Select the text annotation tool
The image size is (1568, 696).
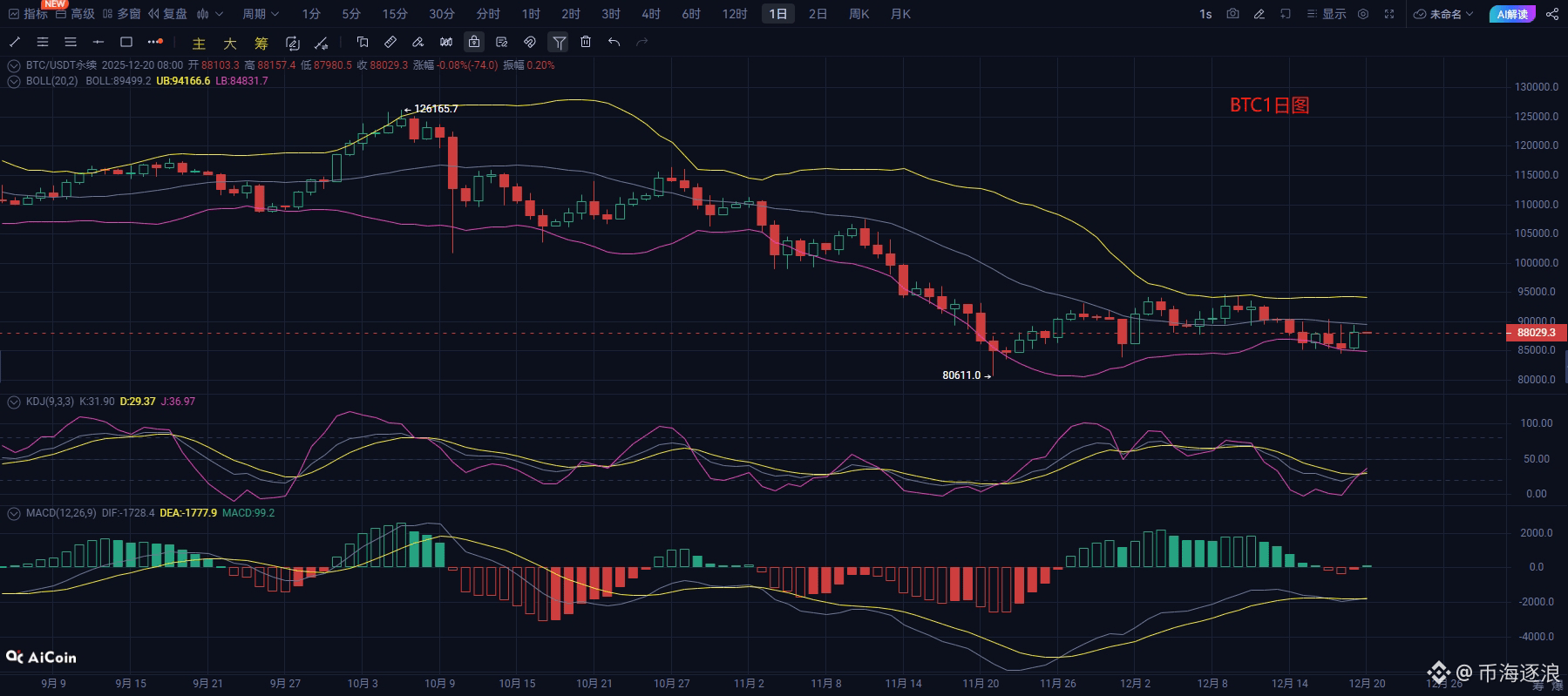click(x=363, y=42)
